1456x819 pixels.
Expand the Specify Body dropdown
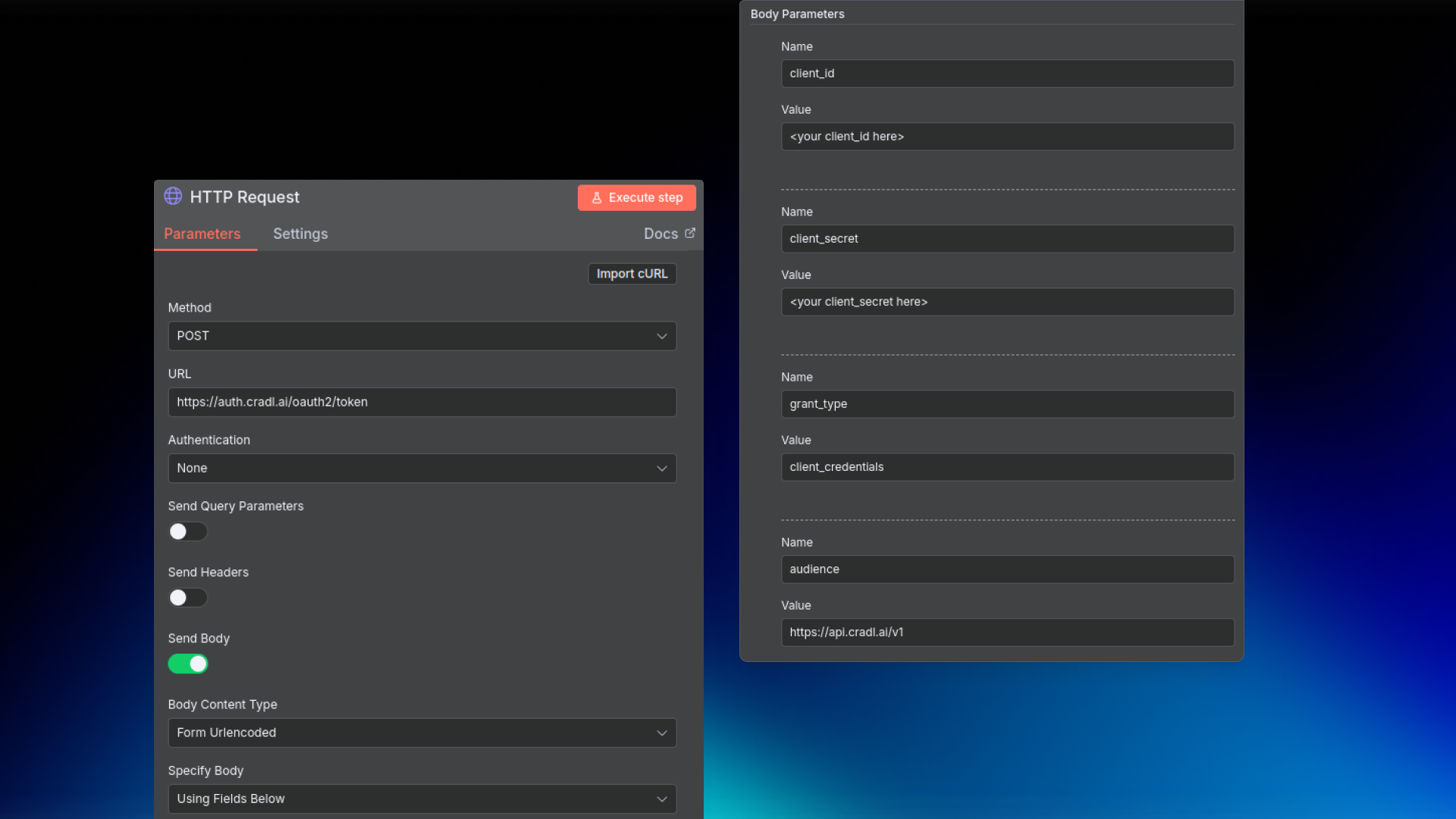[x=422, y=799]
